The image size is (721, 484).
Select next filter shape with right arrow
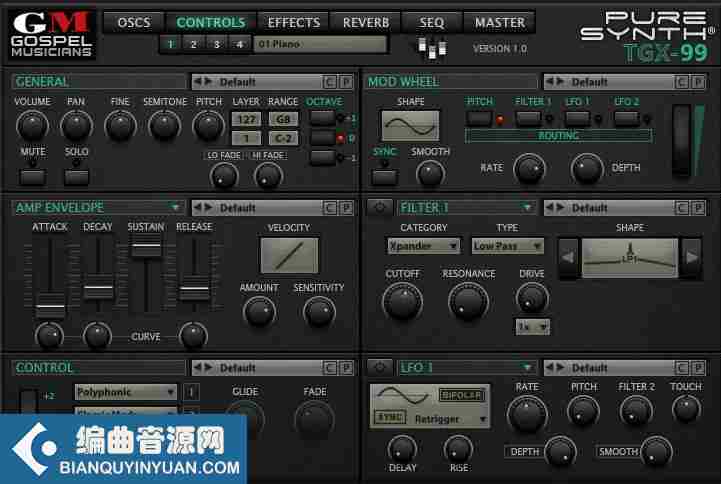click(691, 258)
